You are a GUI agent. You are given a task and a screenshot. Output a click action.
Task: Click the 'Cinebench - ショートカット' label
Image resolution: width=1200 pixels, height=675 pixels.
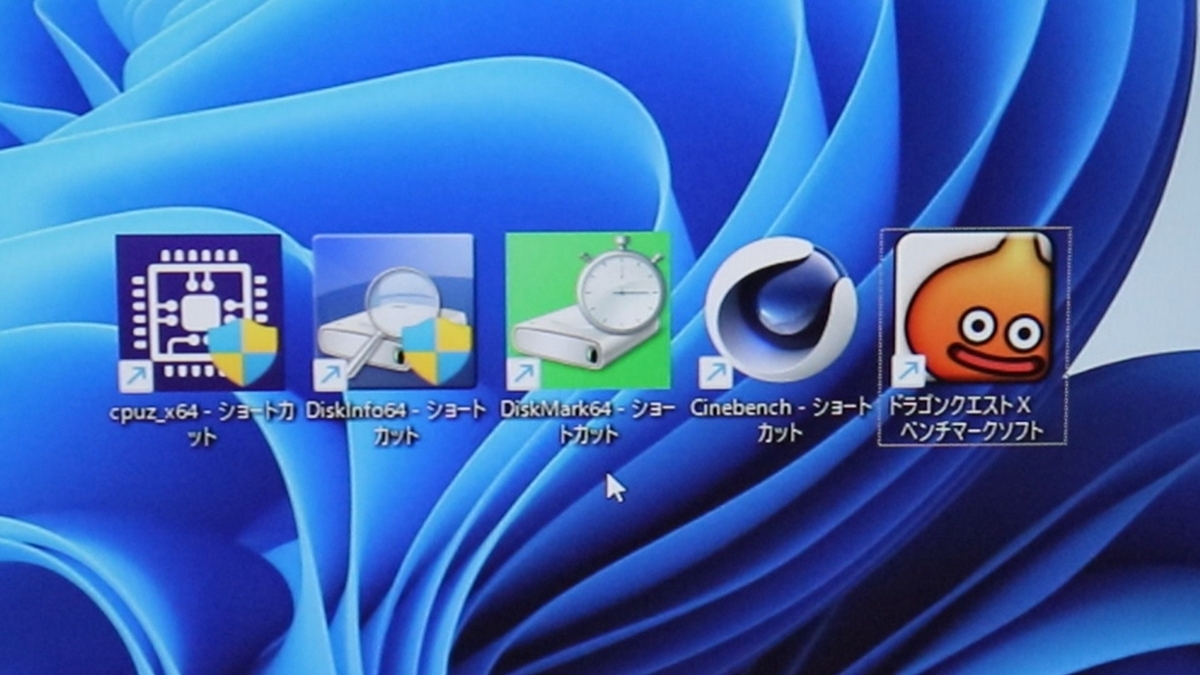pos(781,421)
